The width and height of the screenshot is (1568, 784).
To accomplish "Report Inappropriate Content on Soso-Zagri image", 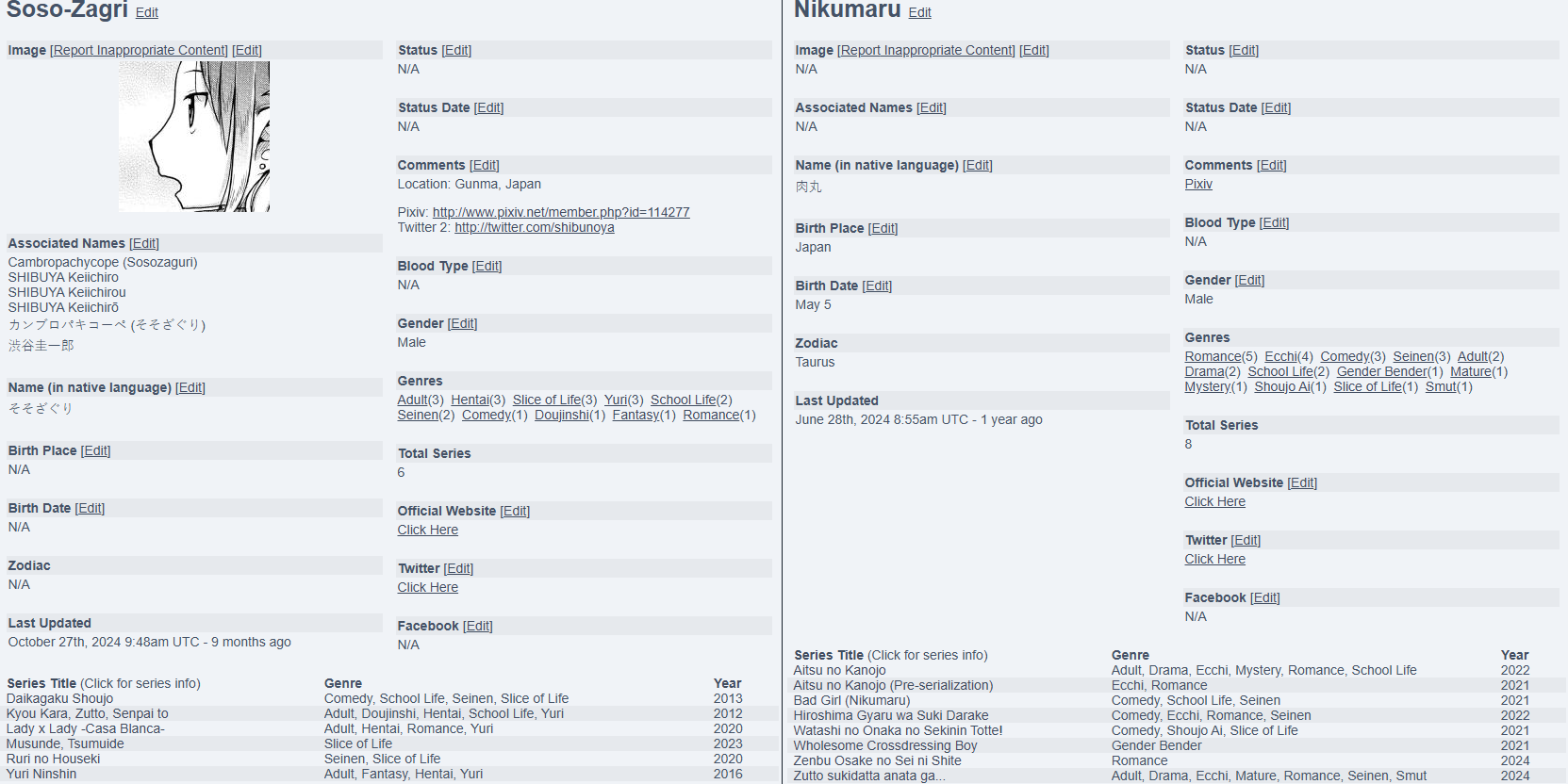I will [x=139, y=50].
